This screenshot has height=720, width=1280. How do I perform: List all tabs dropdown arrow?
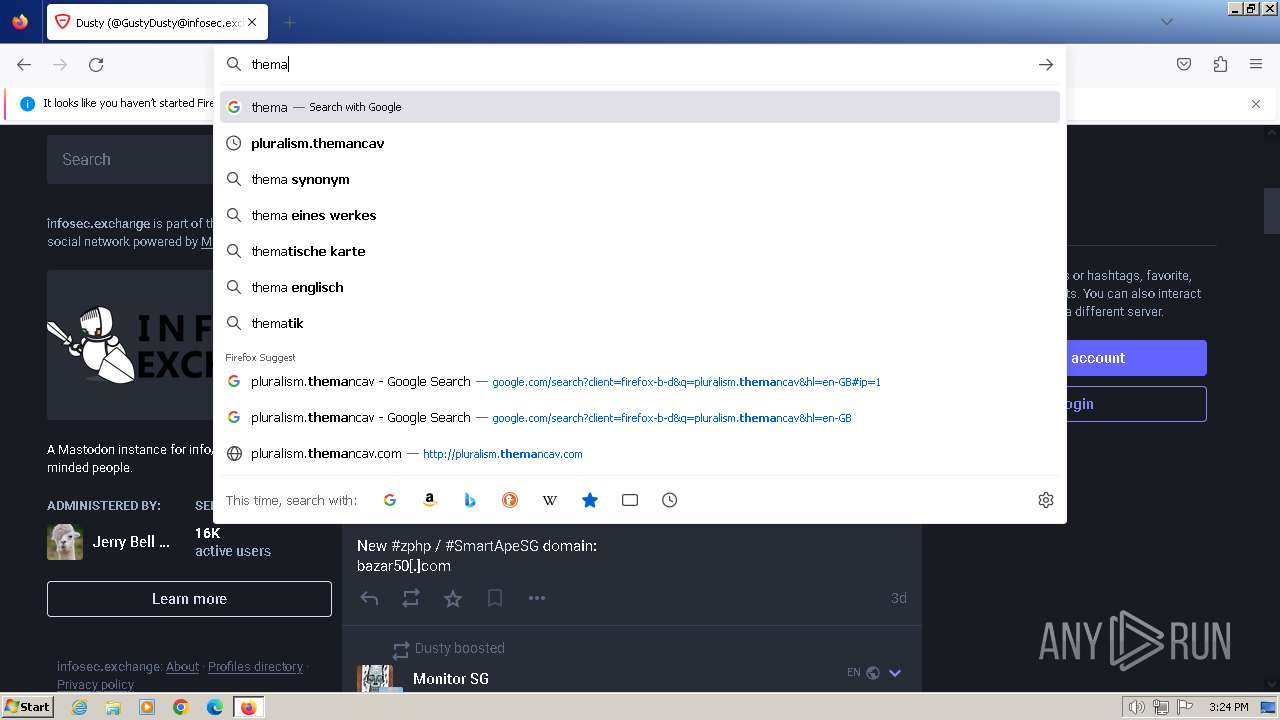click(1166, 22)
